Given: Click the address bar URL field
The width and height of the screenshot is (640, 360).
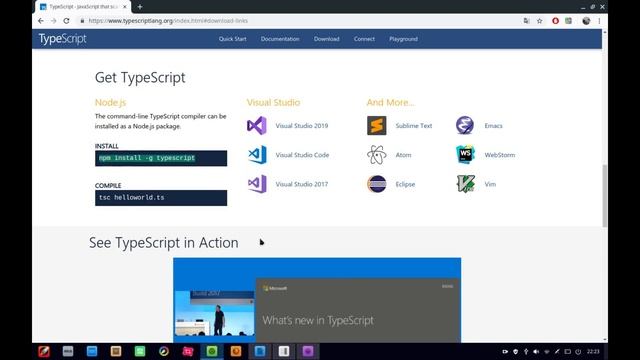Looking at the screenshot, I should click(x=302, y=21).
